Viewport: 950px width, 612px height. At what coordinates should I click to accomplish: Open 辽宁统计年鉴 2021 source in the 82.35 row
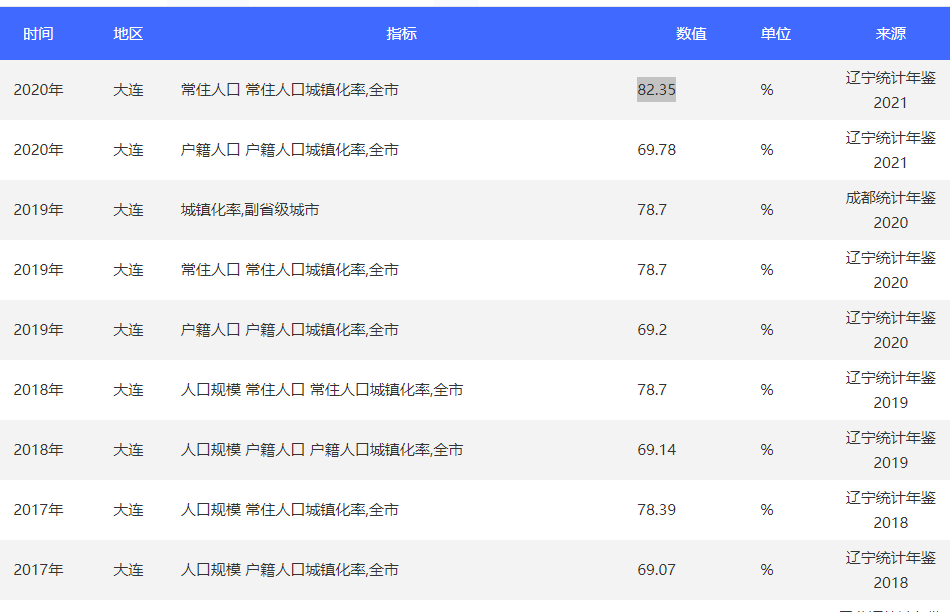pyautogui.click(x=890, y=90)
